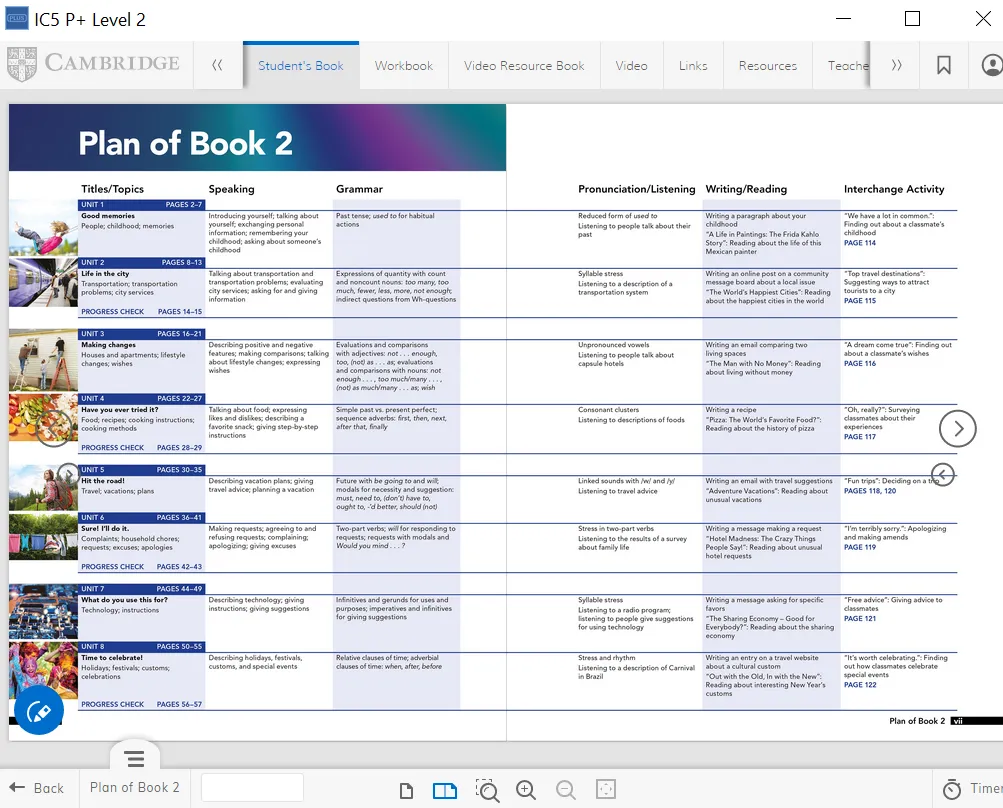
Task: Click the Back button
Action: [36, 788]
